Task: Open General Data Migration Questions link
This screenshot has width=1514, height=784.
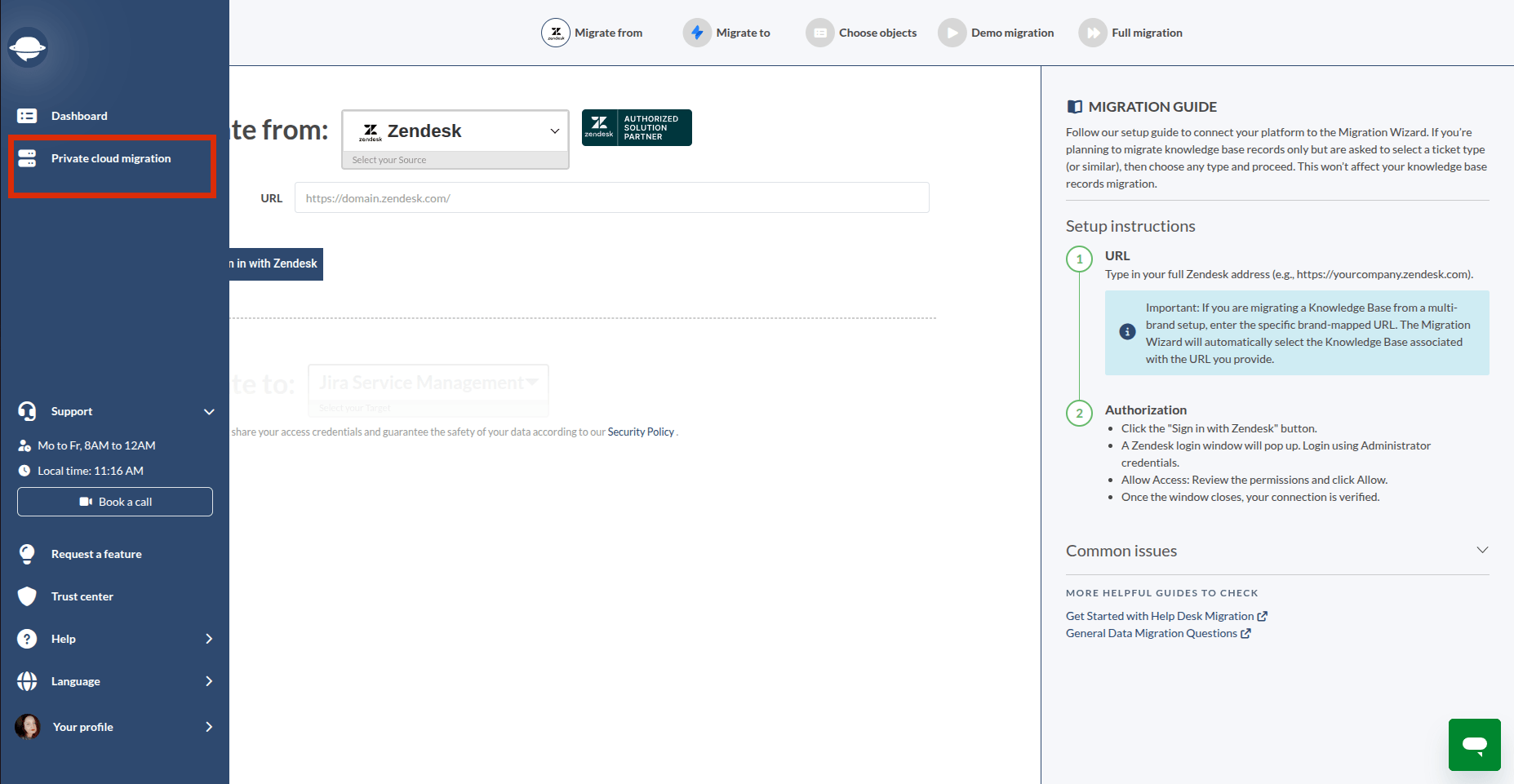Action: (x=1152, y=633)
